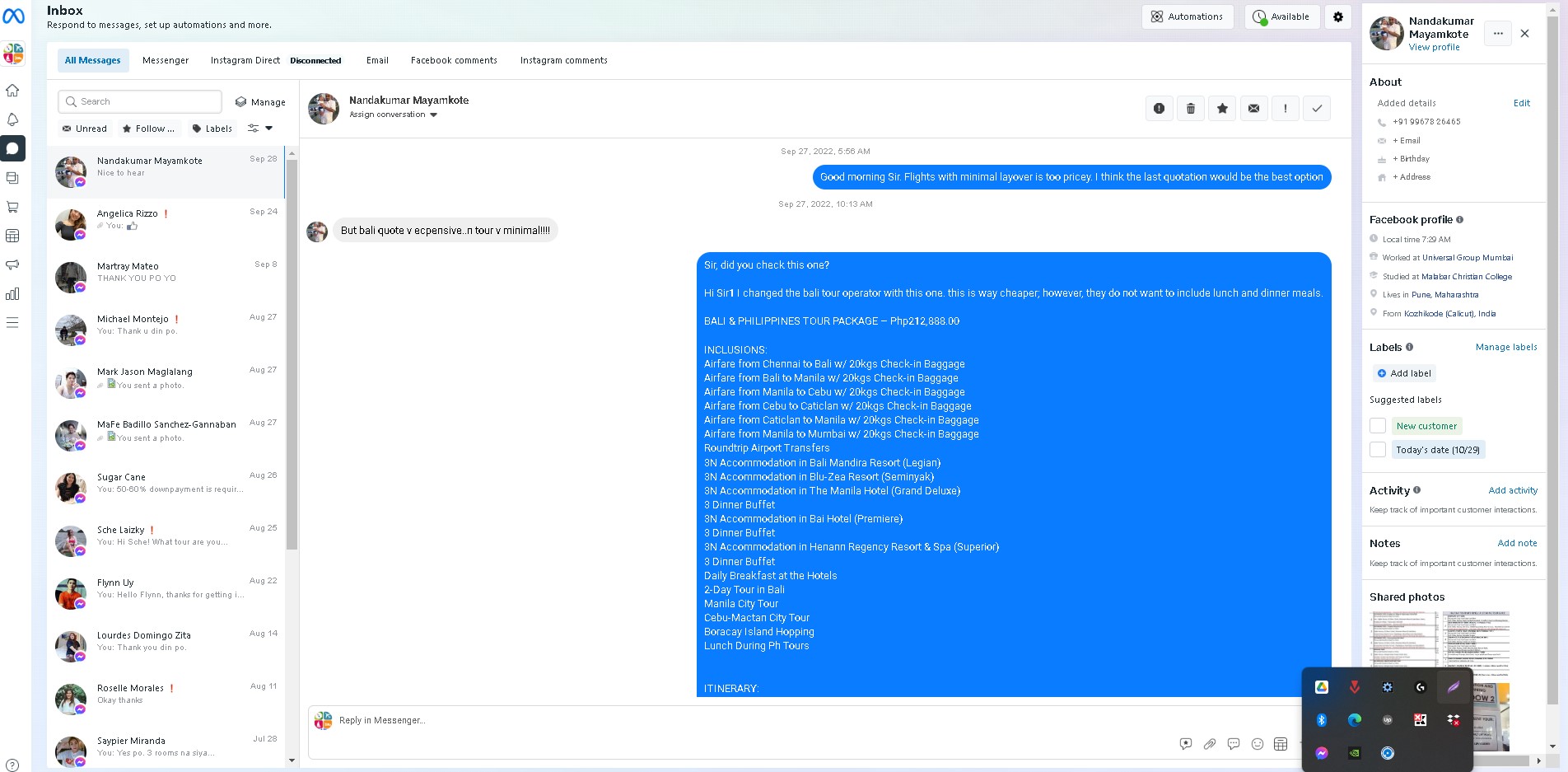The image size is (1568, 772).
Task: Open Flynn Uy conversation
Action: click(x=166, y=593)
